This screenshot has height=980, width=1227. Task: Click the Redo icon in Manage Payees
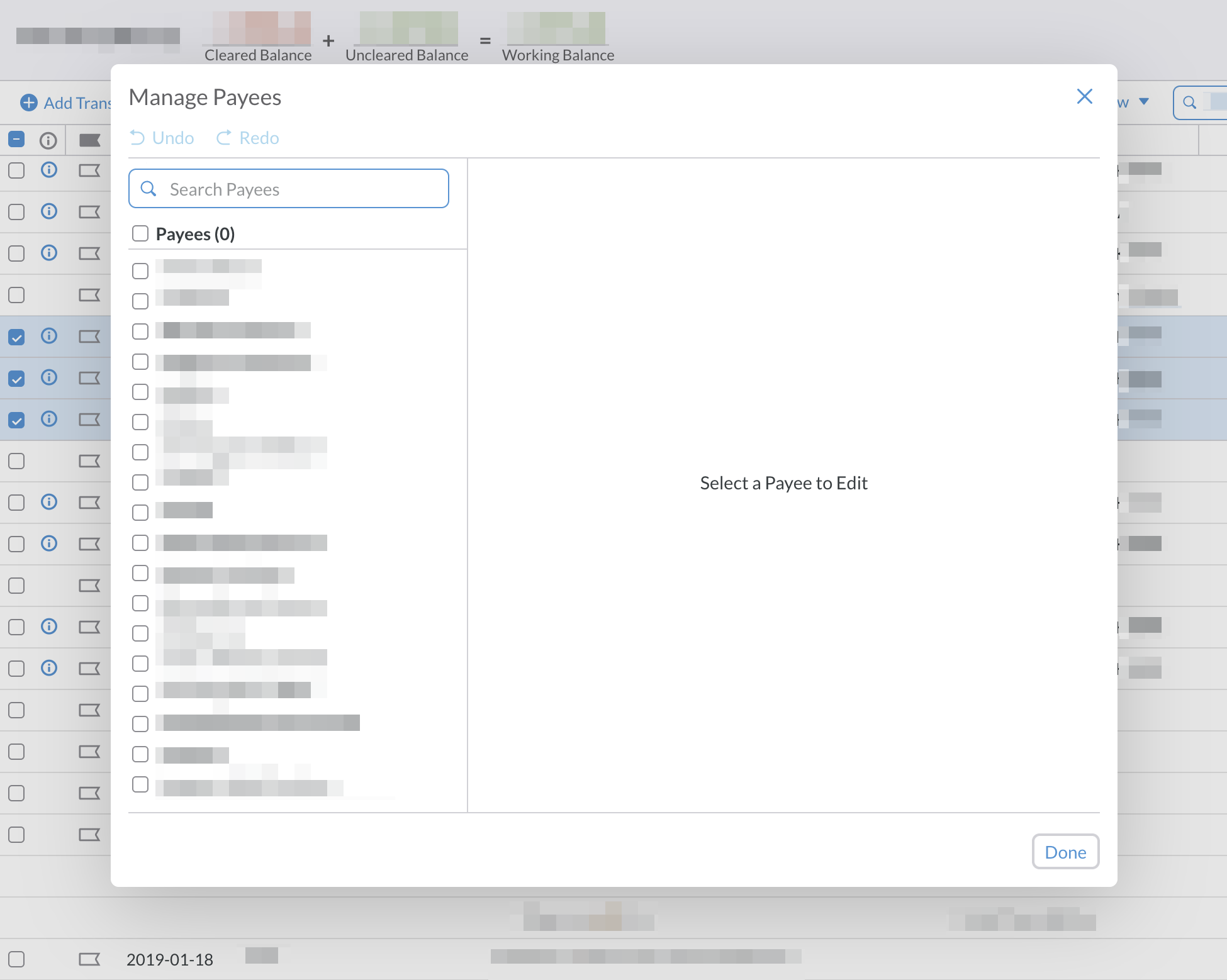point(225,138)
